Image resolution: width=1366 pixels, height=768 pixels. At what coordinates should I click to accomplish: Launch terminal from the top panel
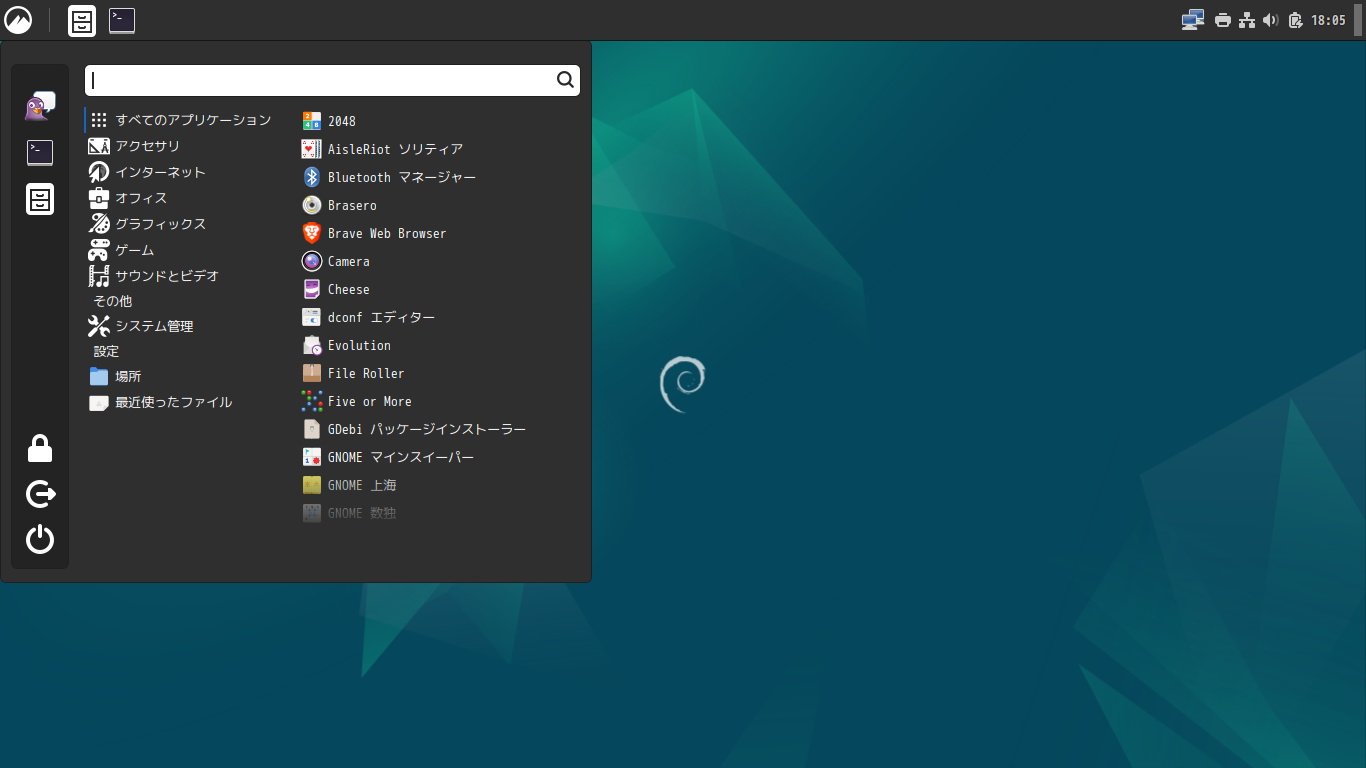(x=122, y=20)
